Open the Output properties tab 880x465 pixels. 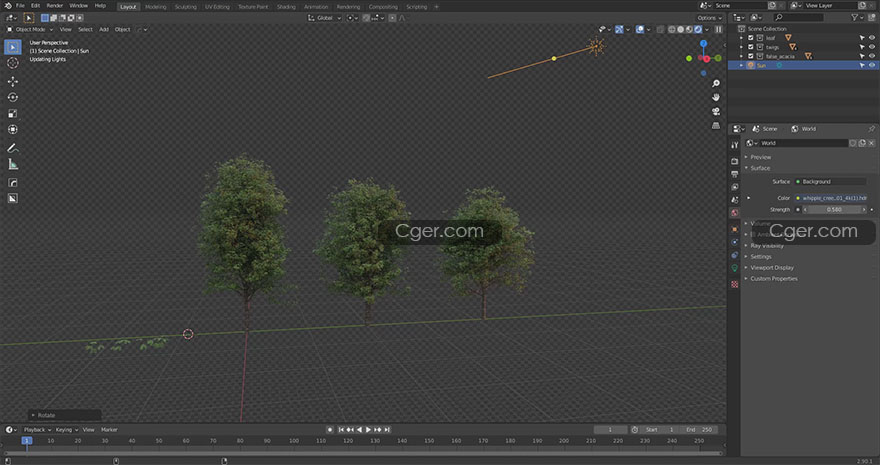click(735, 174)
